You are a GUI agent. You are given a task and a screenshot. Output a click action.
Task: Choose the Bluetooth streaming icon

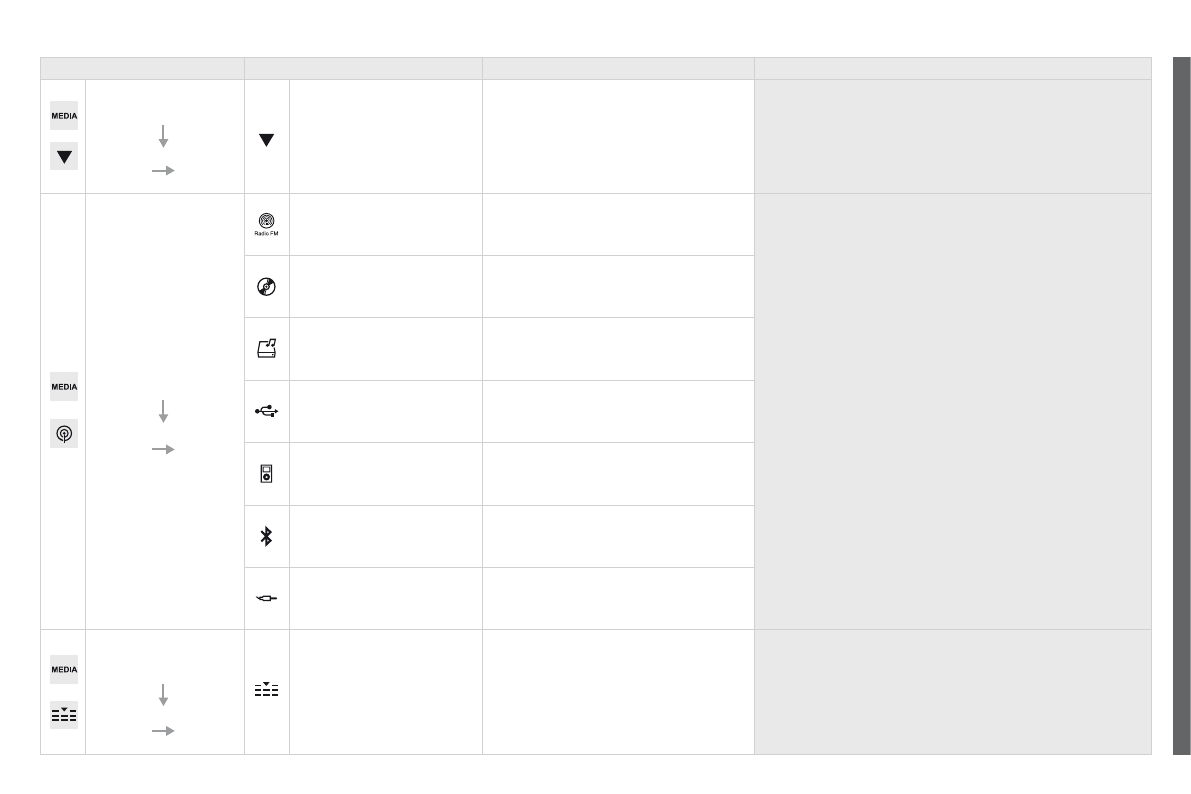(x=266, y=536)
